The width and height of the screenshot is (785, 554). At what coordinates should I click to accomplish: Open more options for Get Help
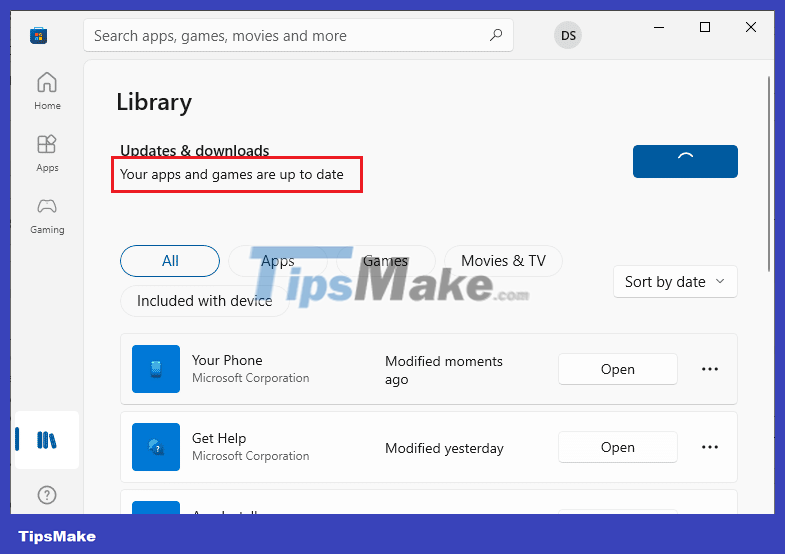pyautogui.click(x=709, y=447)
